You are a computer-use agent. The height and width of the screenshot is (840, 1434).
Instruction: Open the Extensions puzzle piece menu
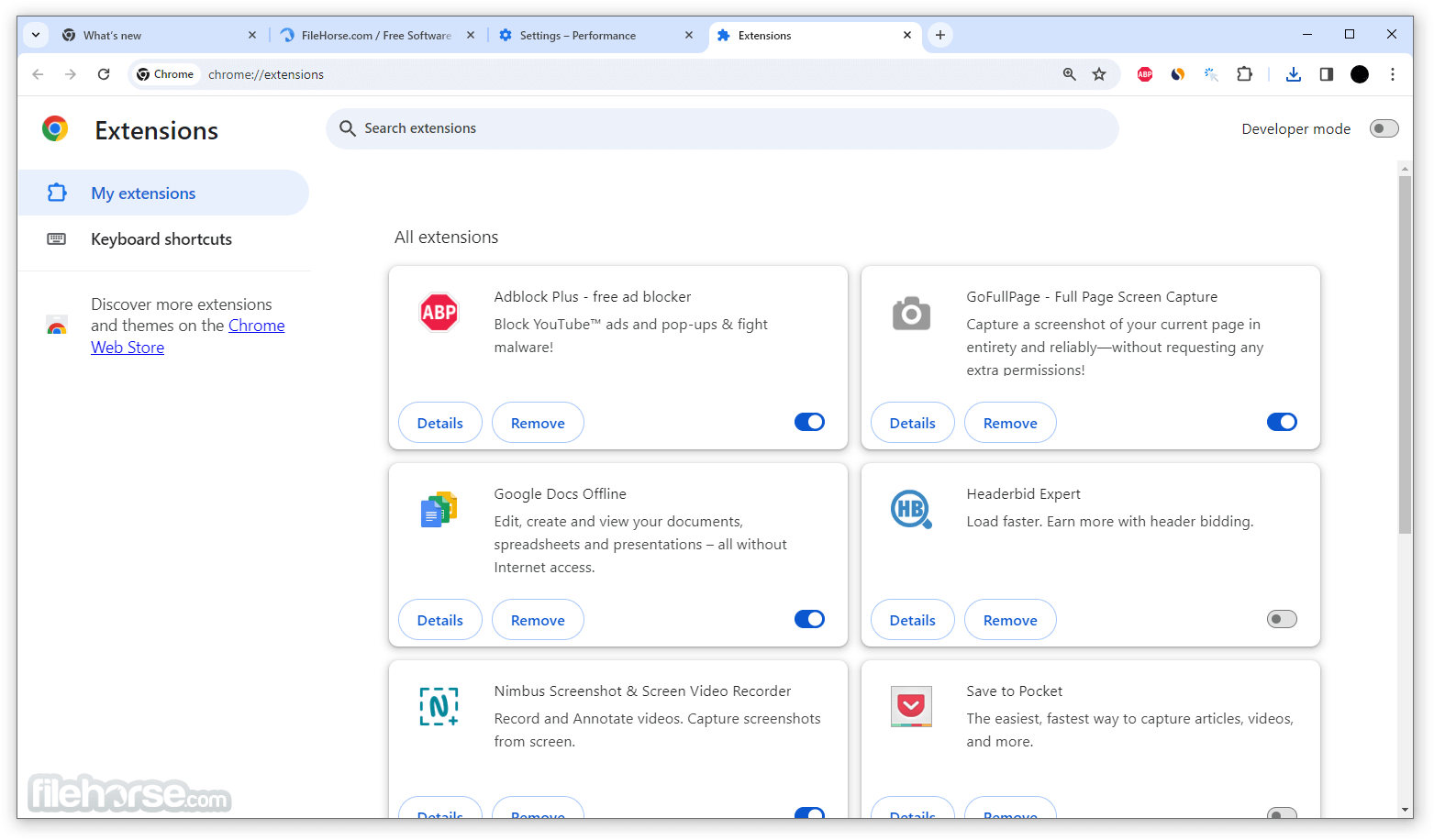point(1244,74)
